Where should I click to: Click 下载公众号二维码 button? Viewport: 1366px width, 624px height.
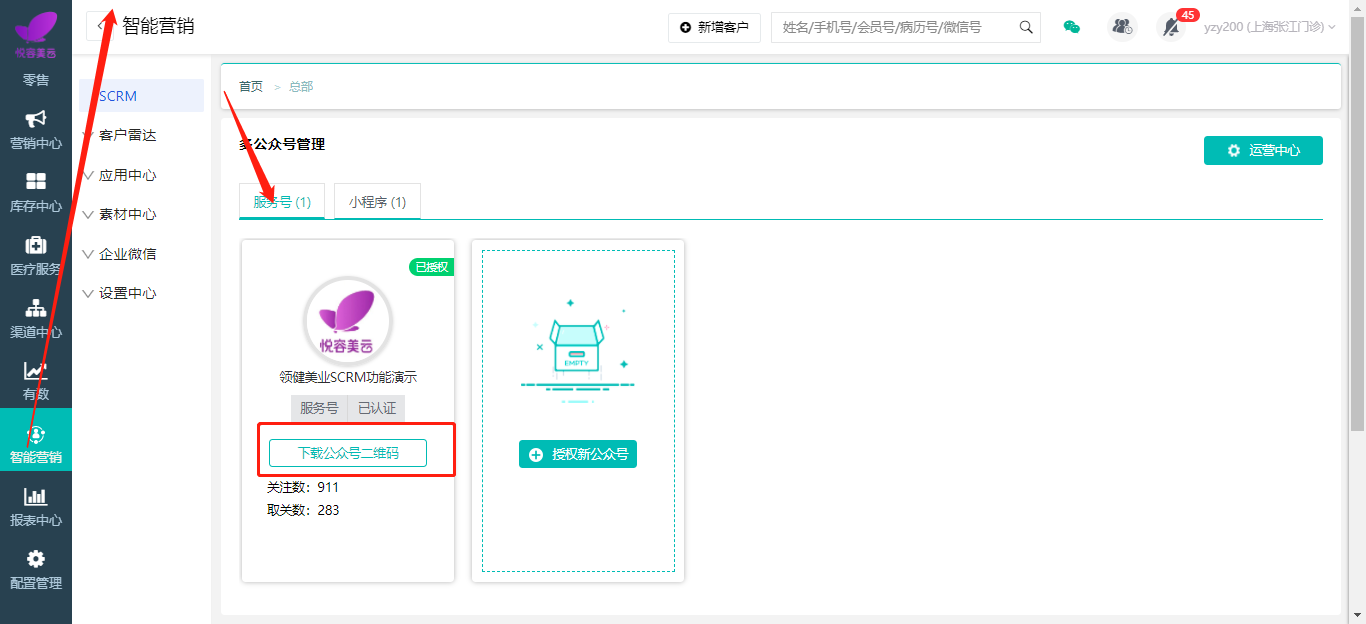click(348, 453)
